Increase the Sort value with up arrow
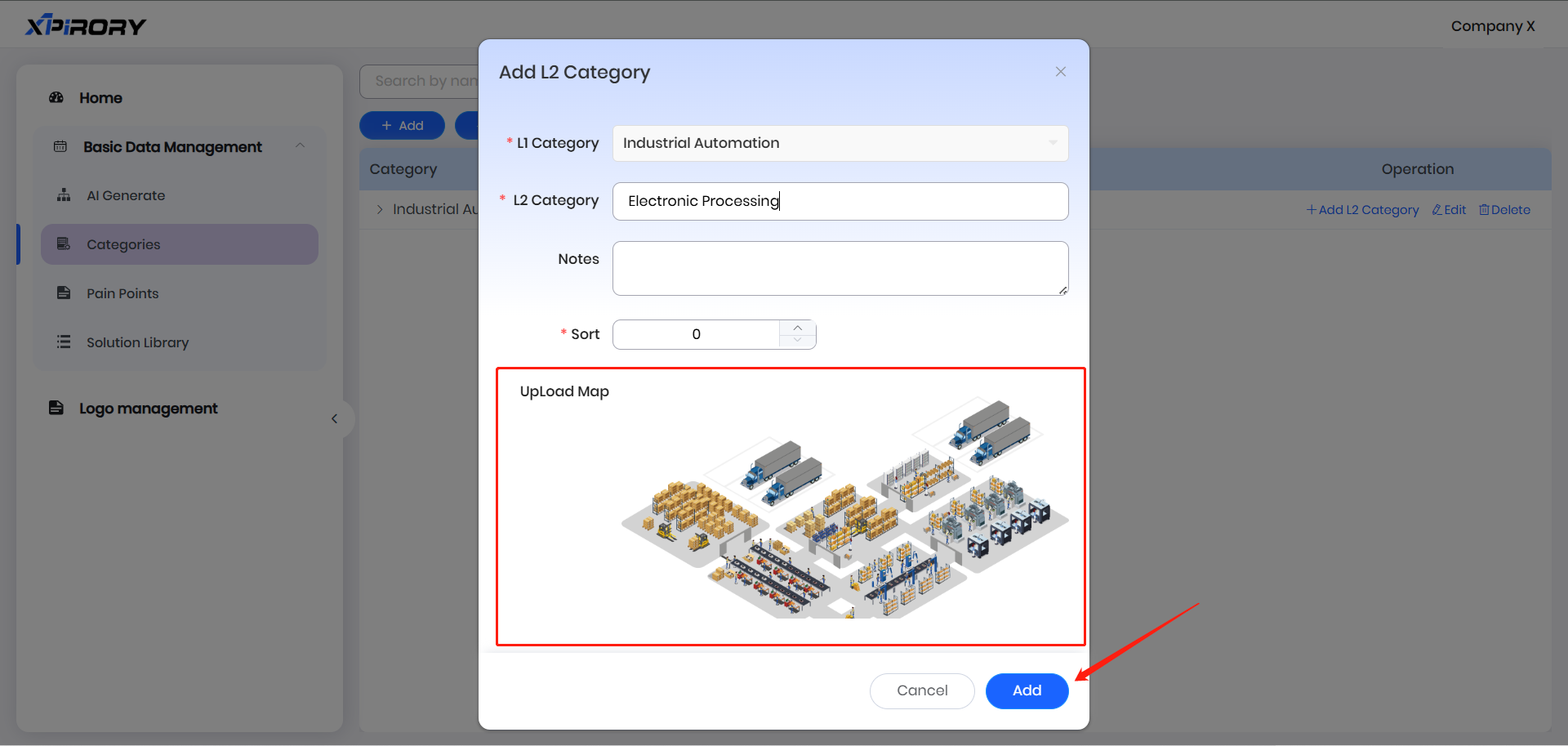 click(798, 328)
